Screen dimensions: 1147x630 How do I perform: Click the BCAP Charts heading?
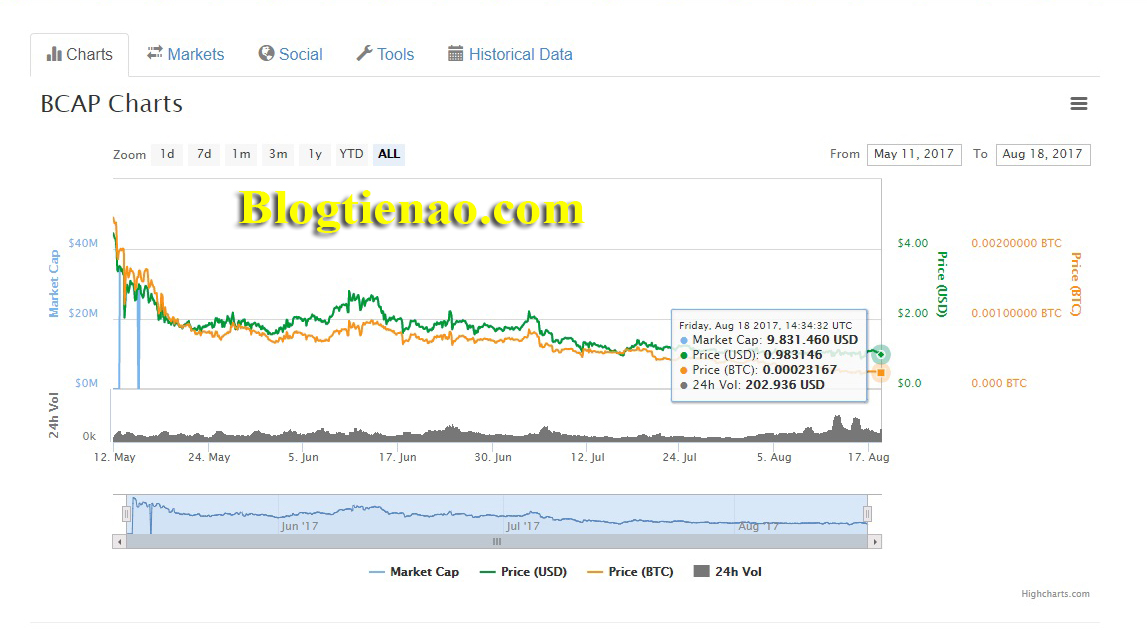coord(112,104)
